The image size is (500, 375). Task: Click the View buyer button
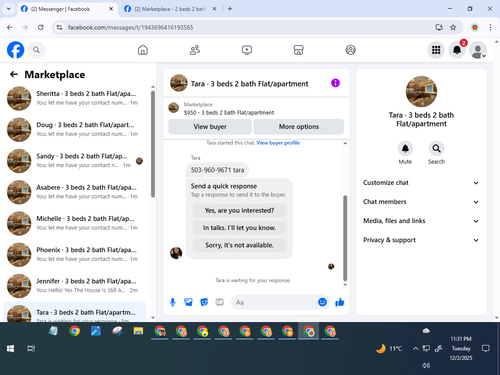point(210,127)
